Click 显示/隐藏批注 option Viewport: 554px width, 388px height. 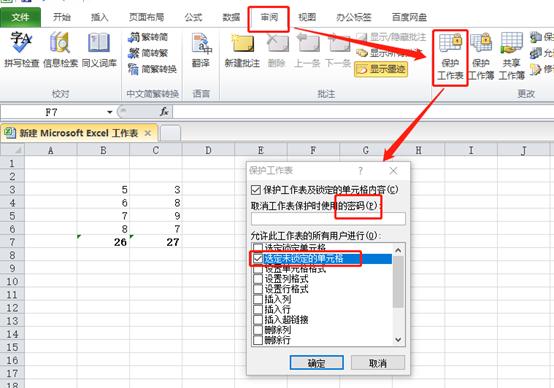(391, 37)
